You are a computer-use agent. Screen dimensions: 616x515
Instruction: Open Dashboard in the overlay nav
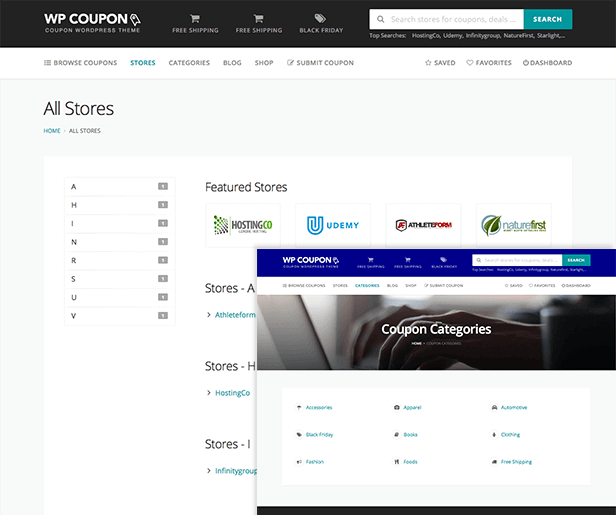[576, 286]
